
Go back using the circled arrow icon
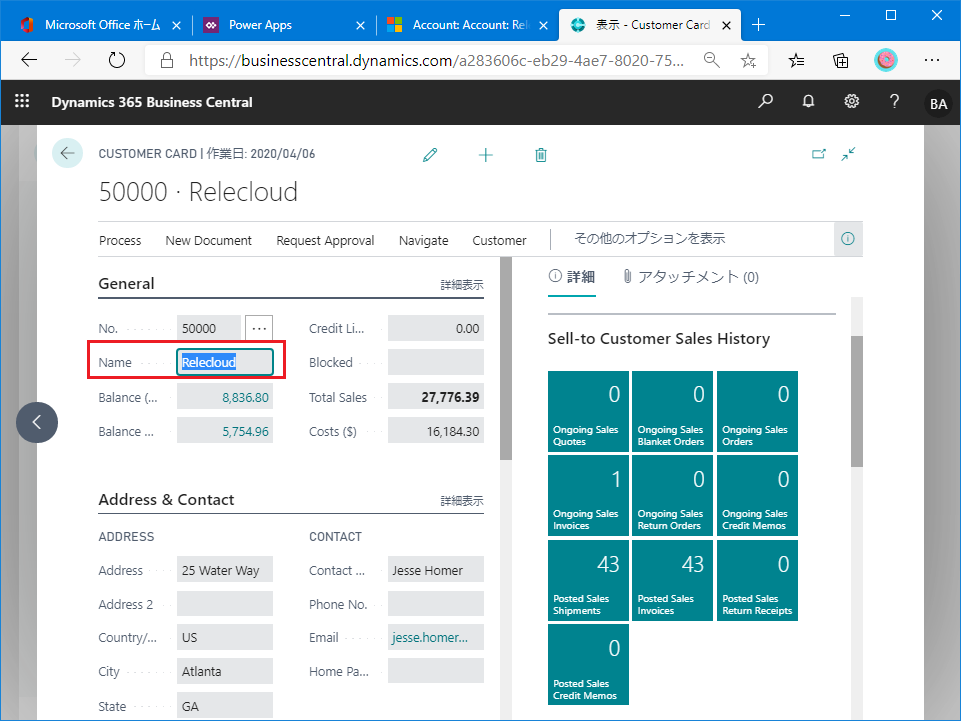67,153
